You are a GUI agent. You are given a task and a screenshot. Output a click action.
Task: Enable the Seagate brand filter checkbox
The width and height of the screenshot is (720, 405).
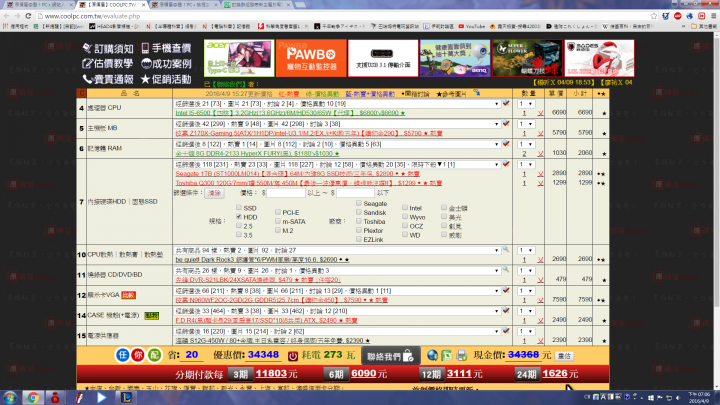pyautogui.click(x=357, y=203)
